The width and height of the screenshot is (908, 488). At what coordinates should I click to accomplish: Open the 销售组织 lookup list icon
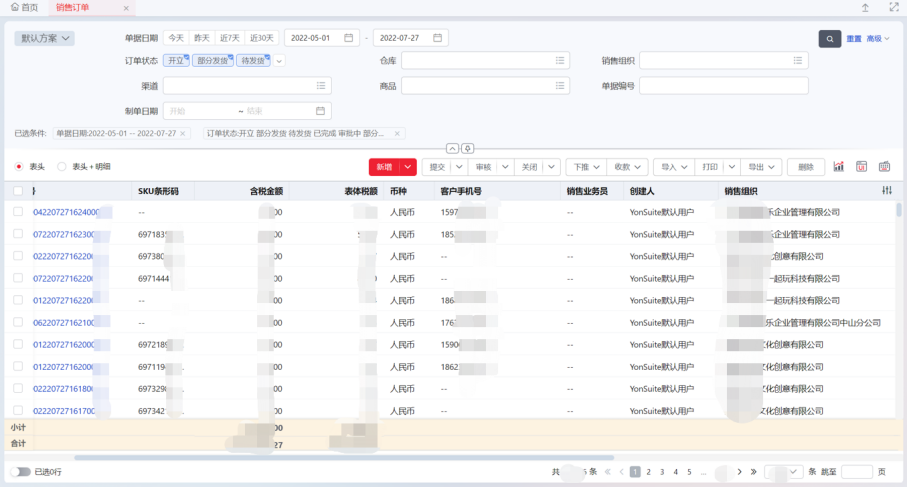[797, 60]
